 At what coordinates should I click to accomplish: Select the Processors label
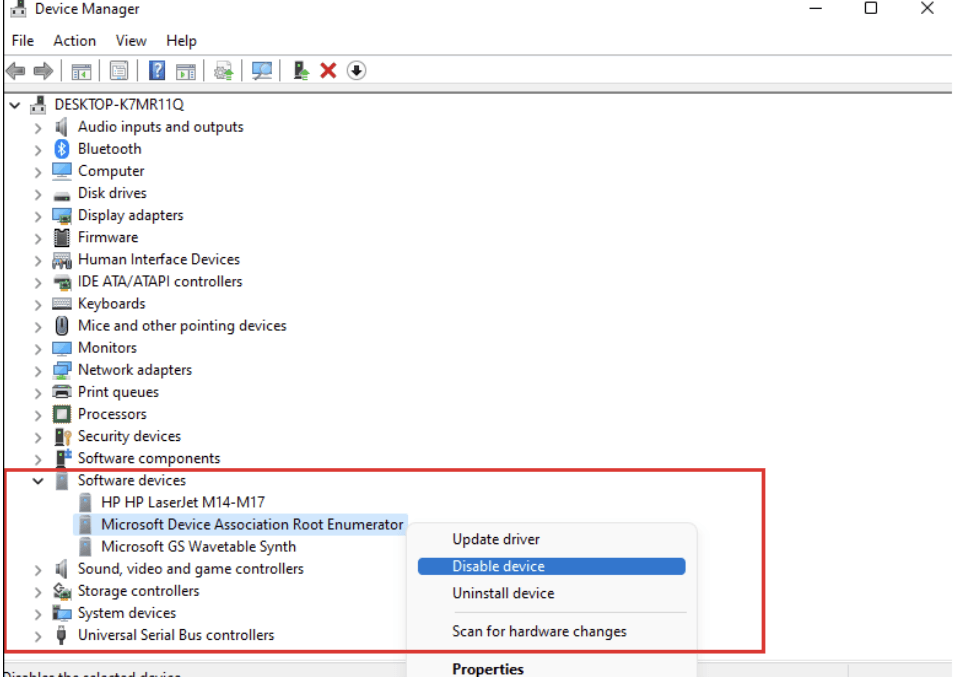pyautogui.click(x=112, y=414)
